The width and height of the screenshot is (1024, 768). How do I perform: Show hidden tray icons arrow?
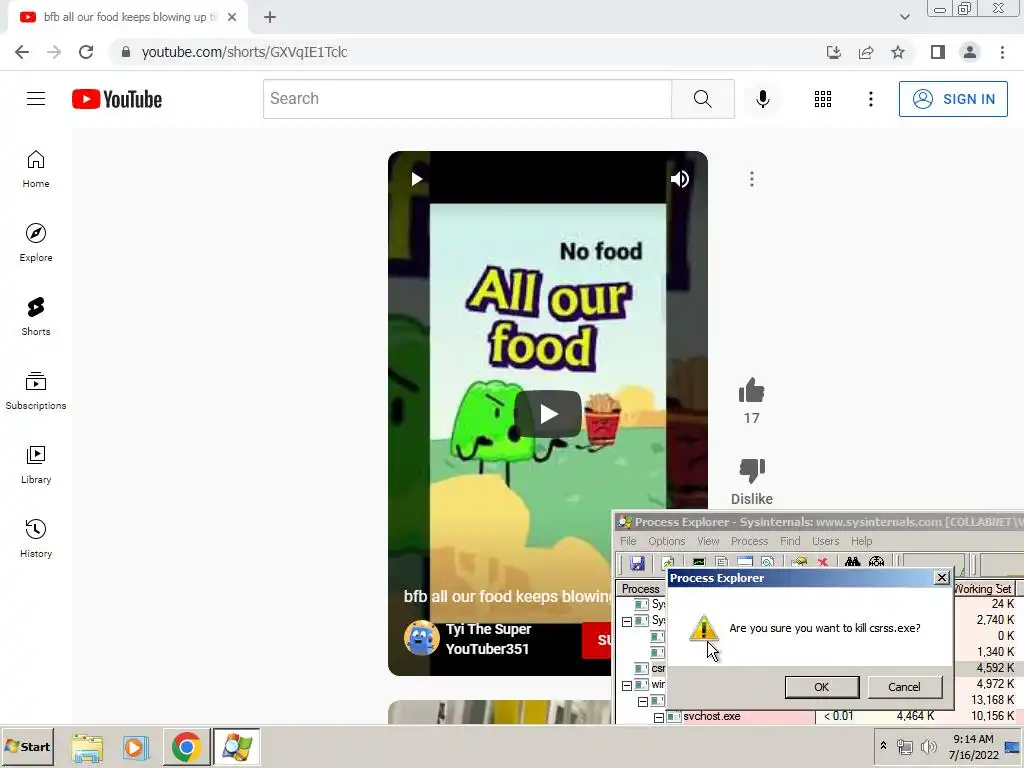point(883,745)
